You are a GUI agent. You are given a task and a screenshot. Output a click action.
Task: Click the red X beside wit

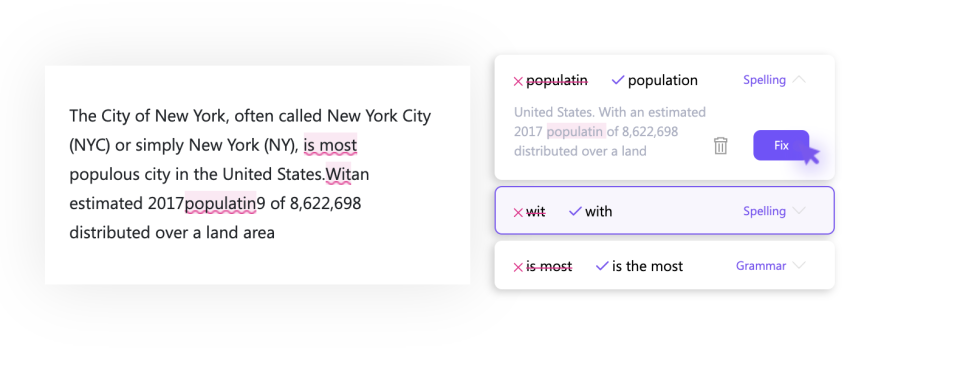coord(518,213)
